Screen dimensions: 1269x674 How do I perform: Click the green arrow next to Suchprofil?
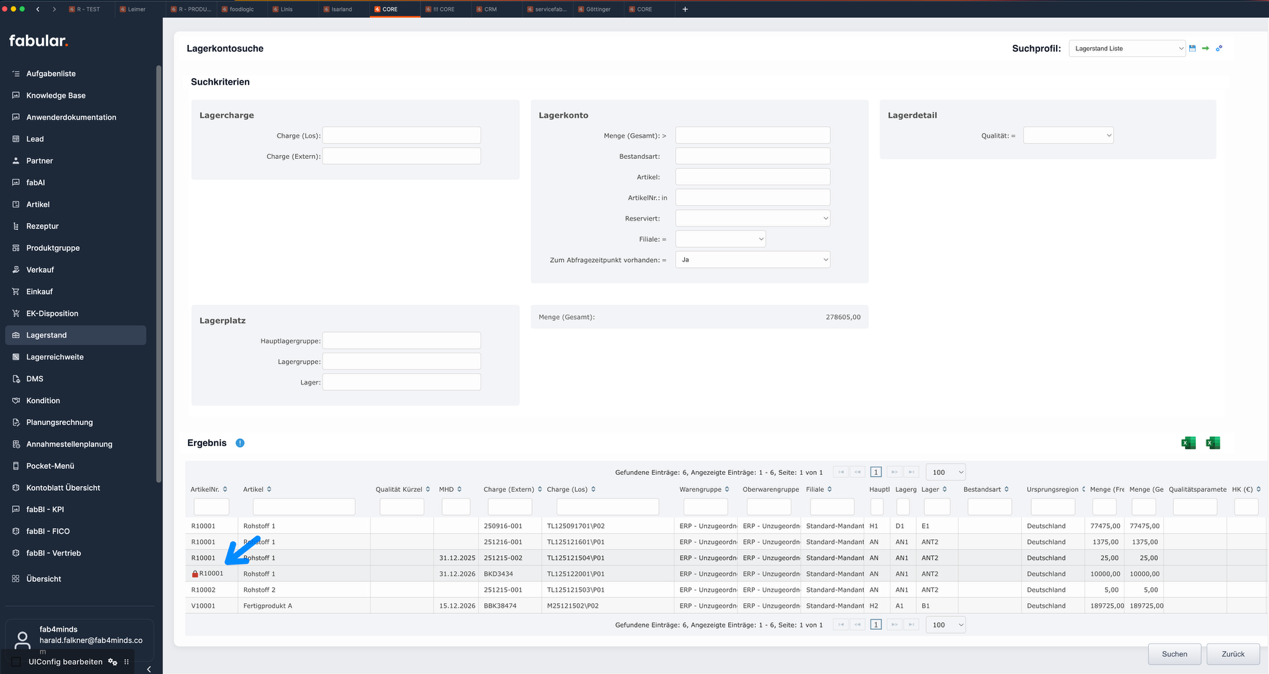[x=1205, y=48]
